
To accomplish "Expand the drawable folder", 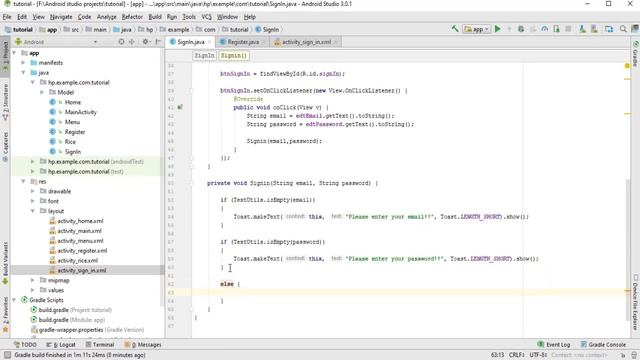I will pos(33,191).
